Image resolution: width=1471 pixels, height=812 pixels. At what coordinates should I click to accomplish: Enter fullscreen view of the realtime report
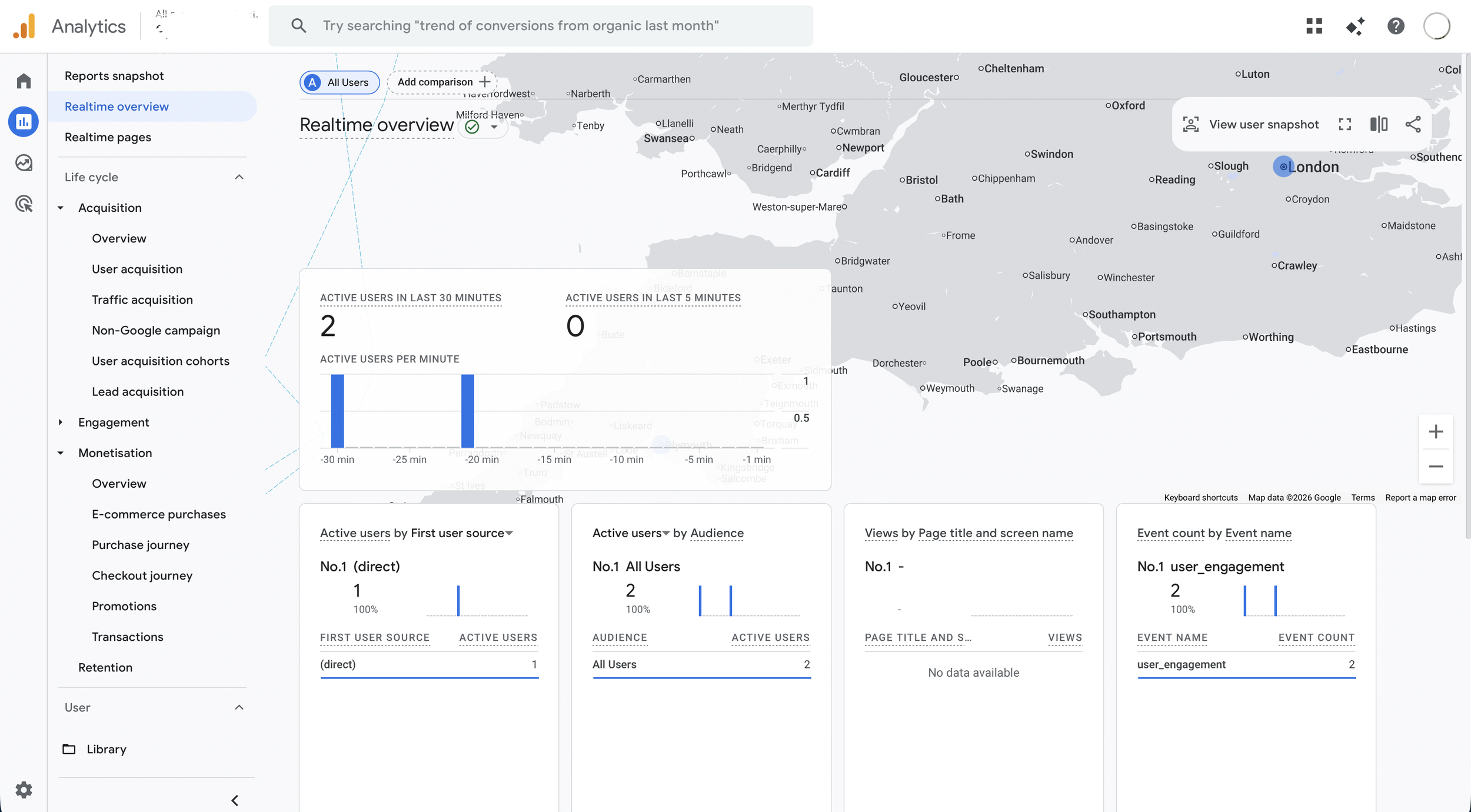1345,124
